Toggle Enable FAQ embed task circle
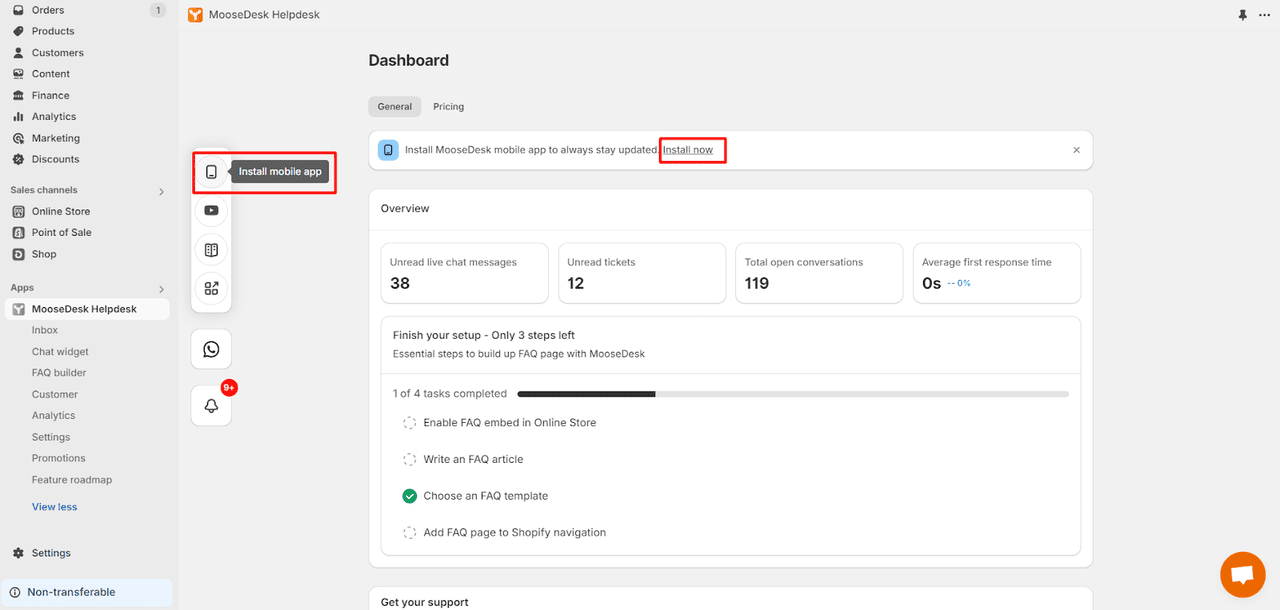This screenshot has width=1280, height=610. pos(410,423)
